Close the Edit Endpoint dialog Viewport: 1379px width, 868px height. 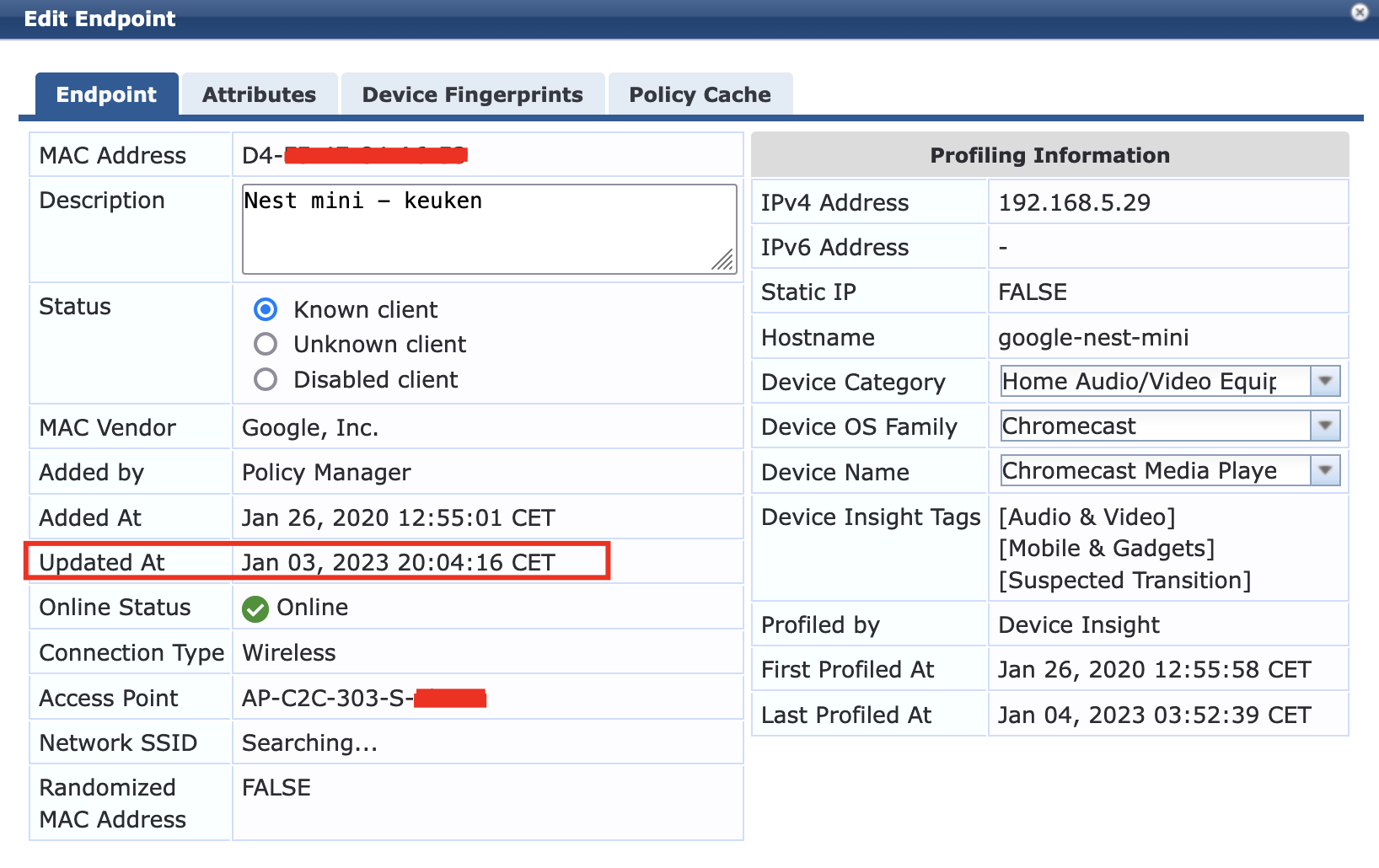click(1358, 13)
